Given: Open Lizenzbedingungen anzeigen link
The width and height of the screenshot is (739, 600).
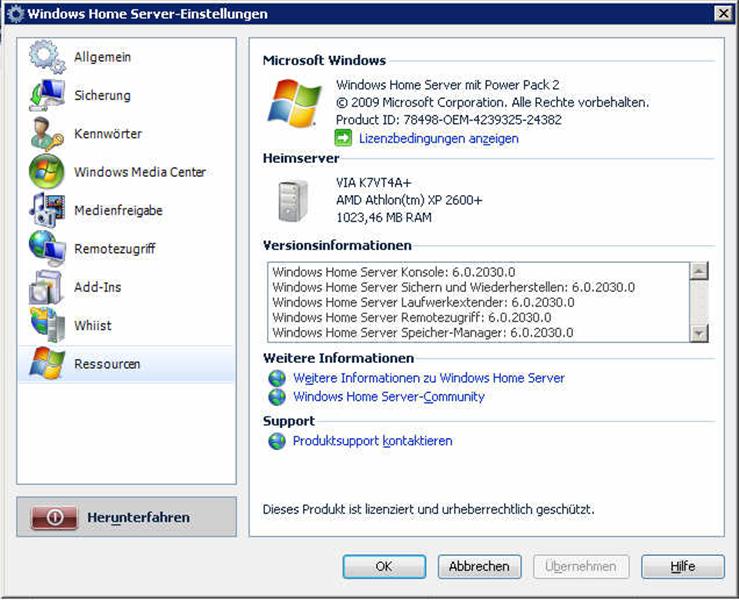Looking at the screenshot, I should 439,139.
